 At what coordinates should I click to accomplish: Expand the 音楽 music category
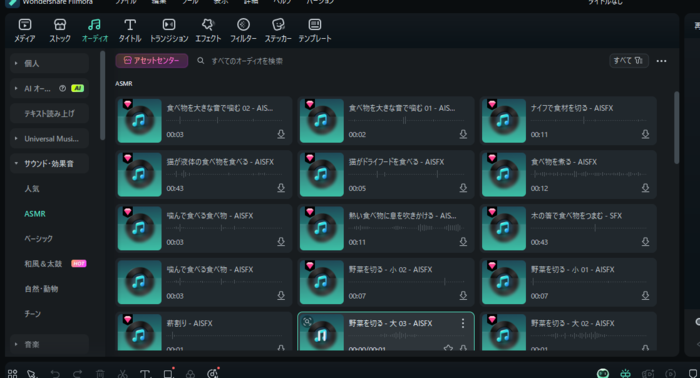point(49,345)
